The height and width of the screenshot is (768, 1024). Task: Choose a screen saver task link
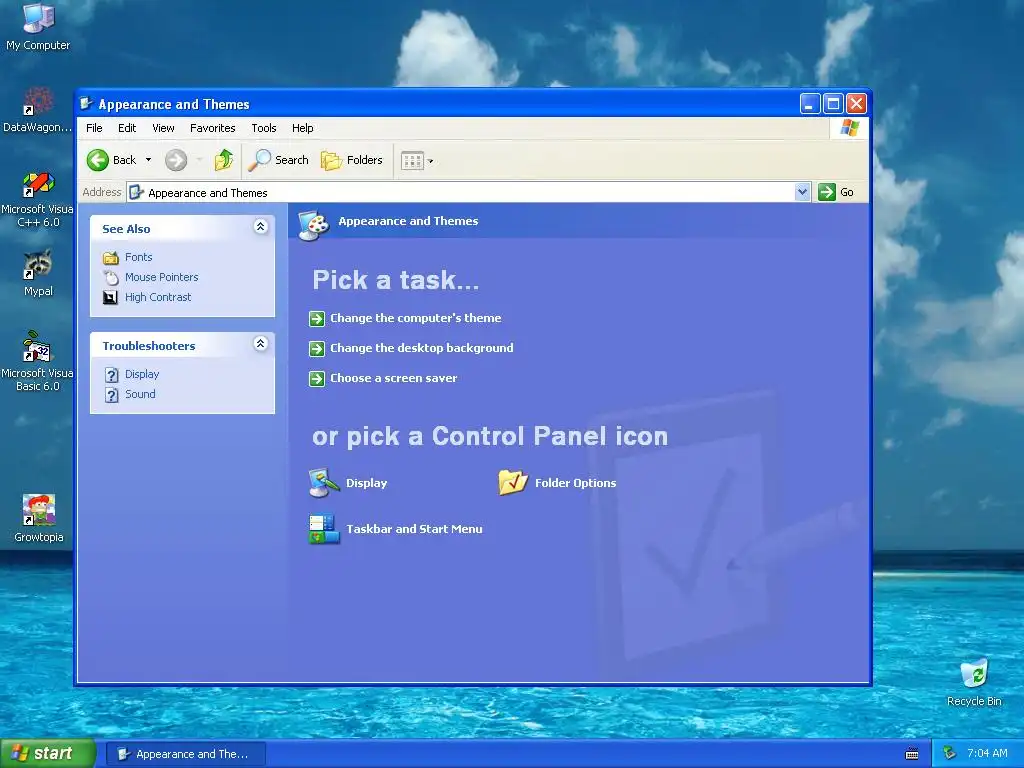pyautogui.click(x=393, y=378)
